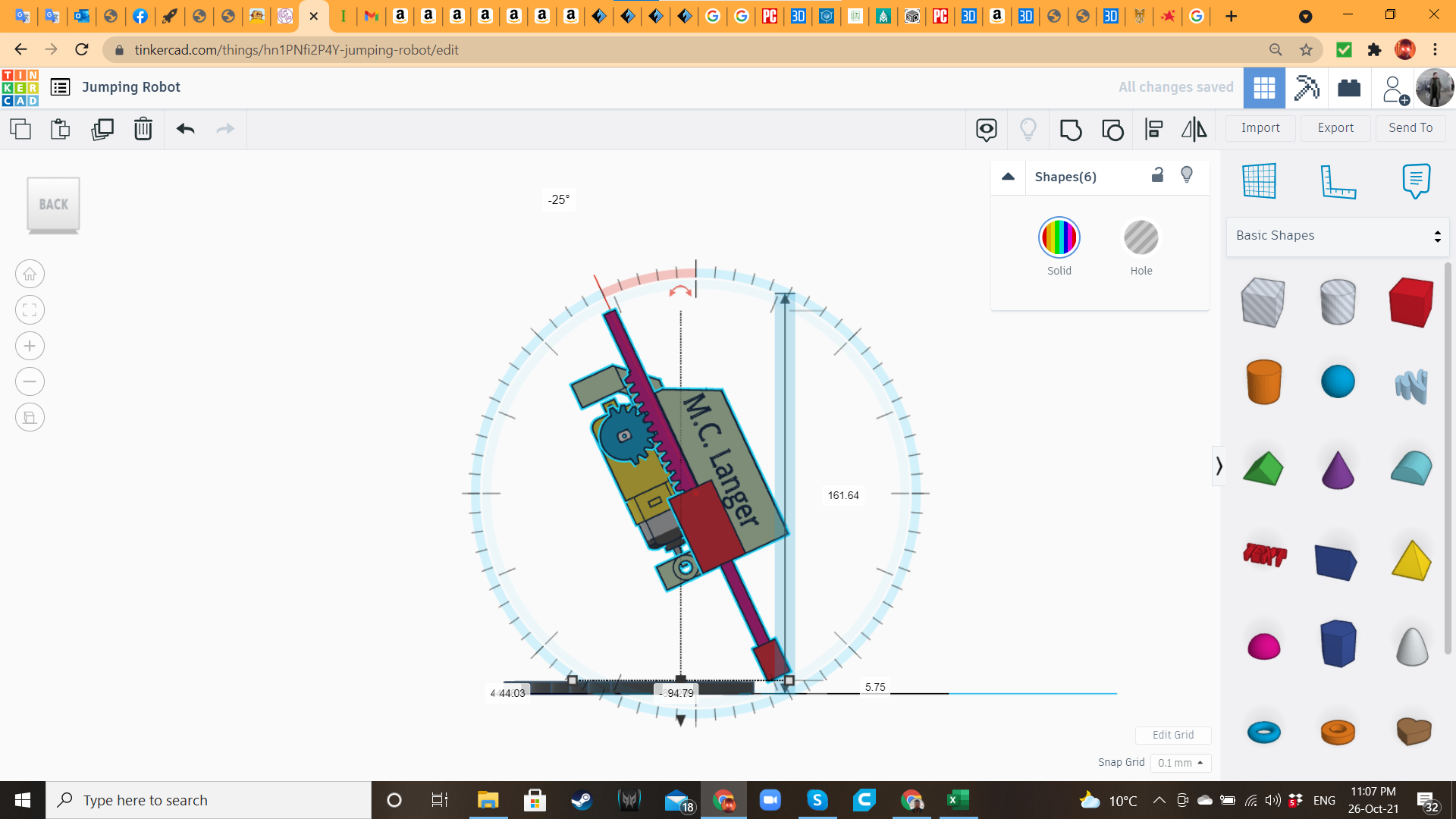Select the Ruler tool icon

tap(1337, 181)
